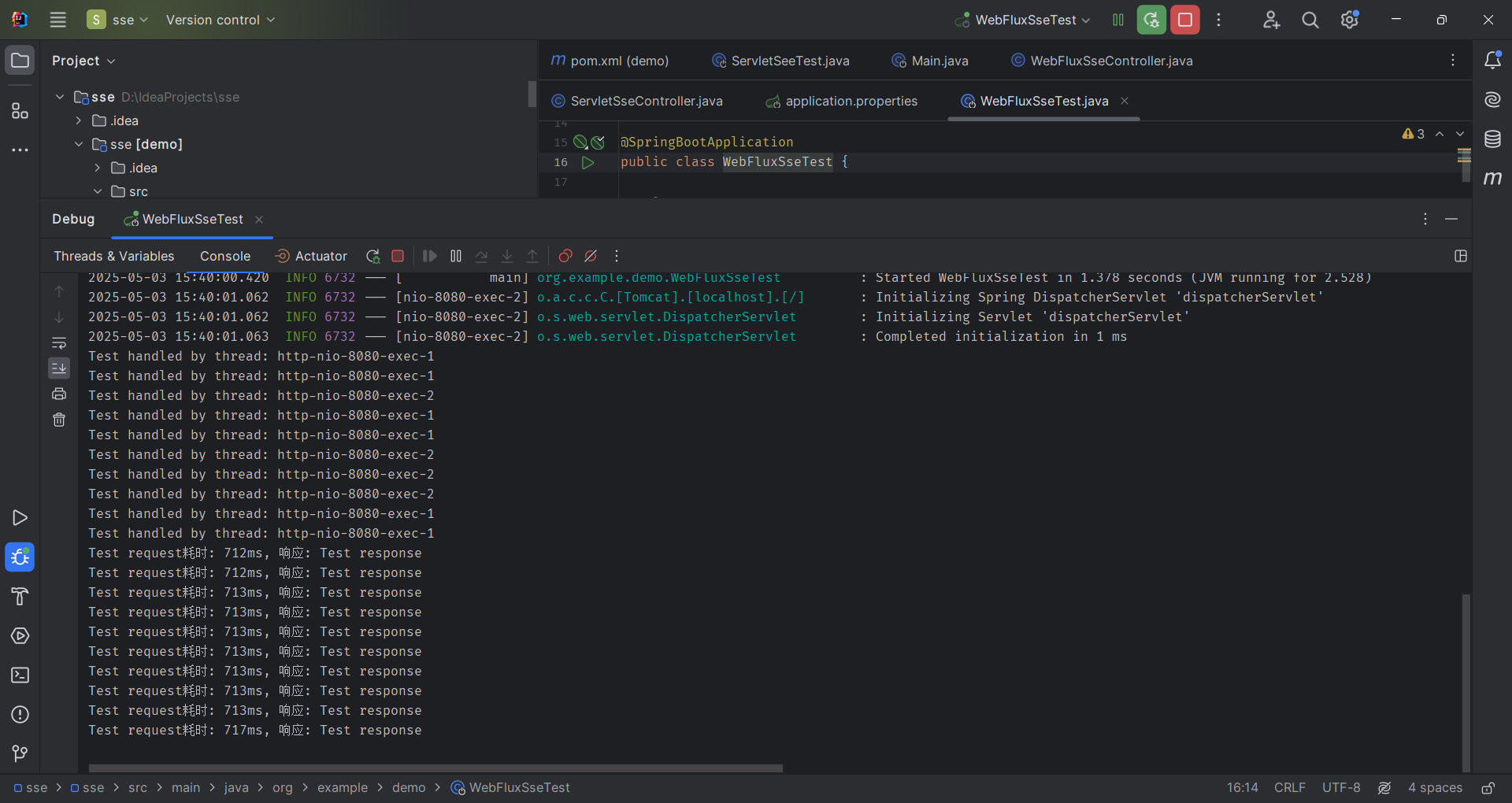Click 4 spaces indent setting

click(1435, 788)
